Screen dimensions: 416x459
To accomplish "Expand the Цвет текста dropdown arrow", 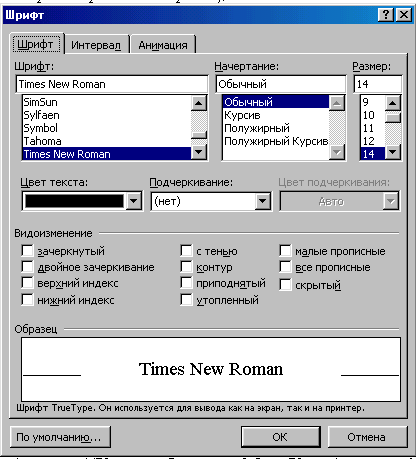I will pos(134,201).
